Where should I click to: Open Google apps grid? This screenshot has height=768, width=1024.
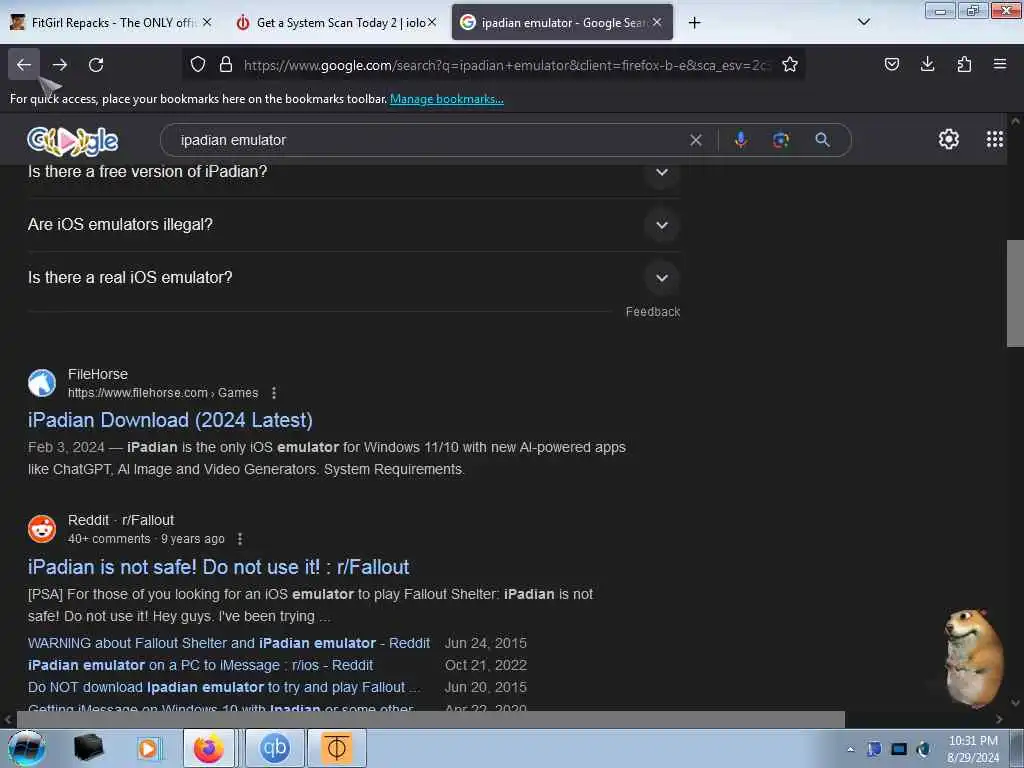click(995, 139)
